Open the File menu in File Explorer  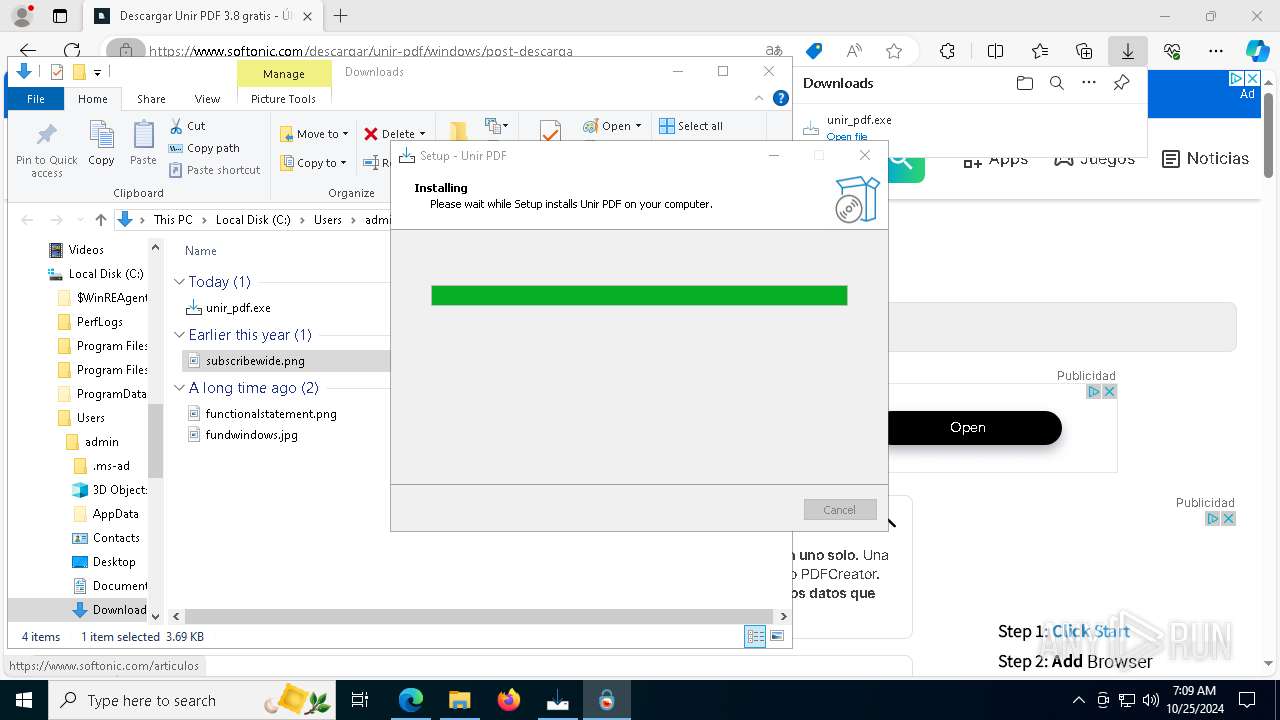pos(36,99)
